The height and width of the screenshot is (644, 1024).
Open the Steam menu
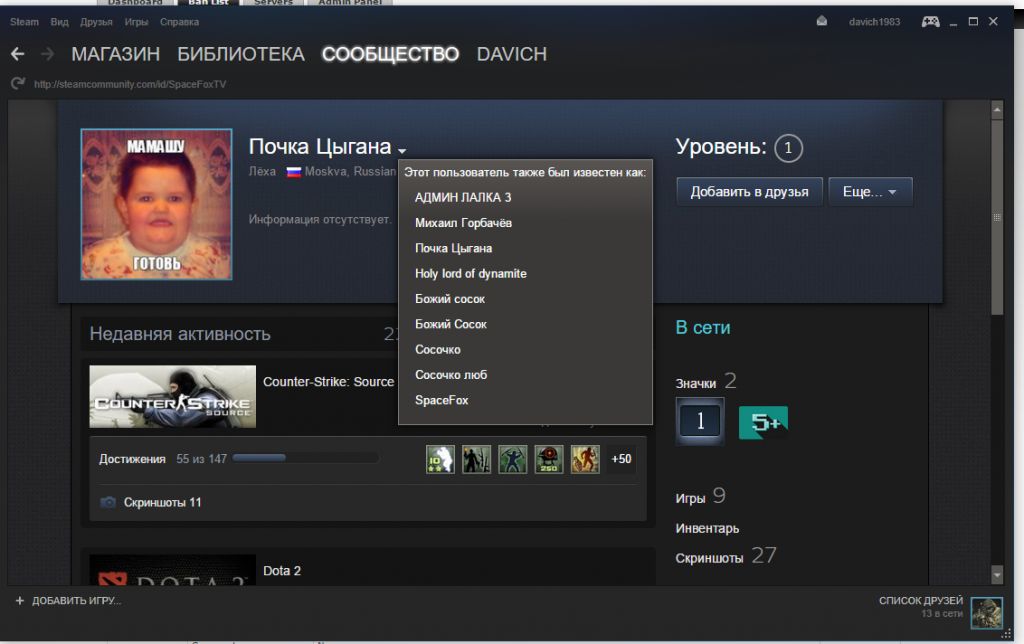[x=24, y=22]
